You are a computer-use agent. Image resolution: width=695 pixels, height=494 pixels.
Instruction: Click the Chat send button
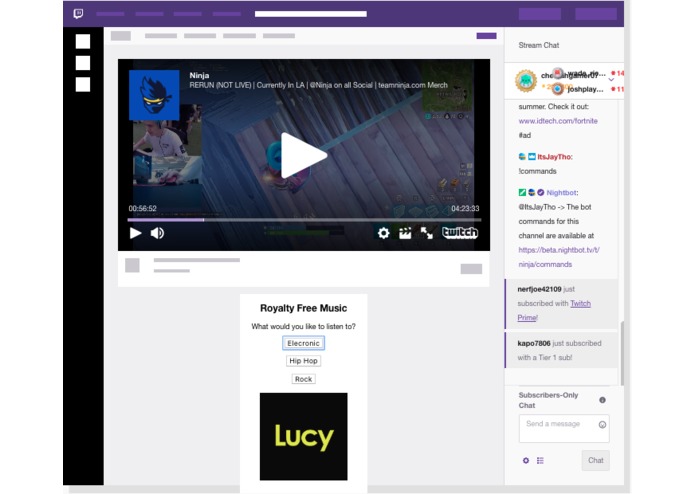pyautogui.click(x=596, y=461)
